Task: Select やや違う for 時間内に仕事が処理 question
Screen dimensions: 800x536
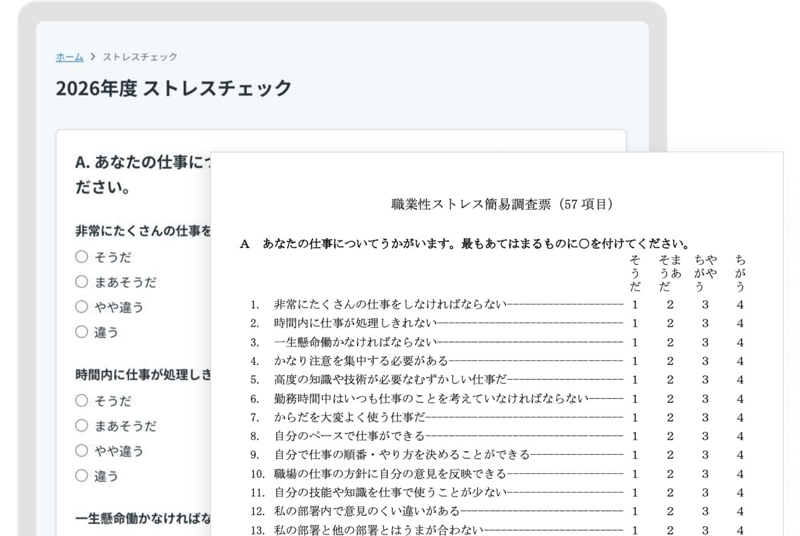Action: [x=82, y=450]
